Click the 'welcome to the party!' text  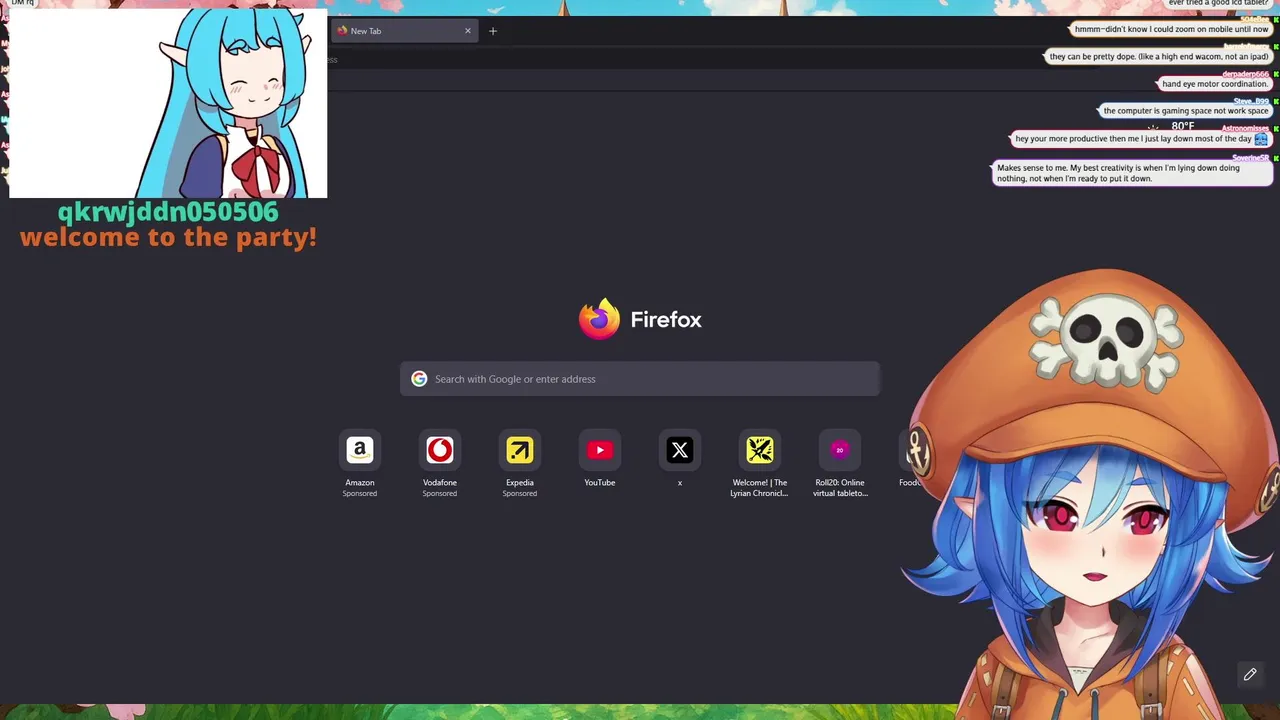click(168, 237)
